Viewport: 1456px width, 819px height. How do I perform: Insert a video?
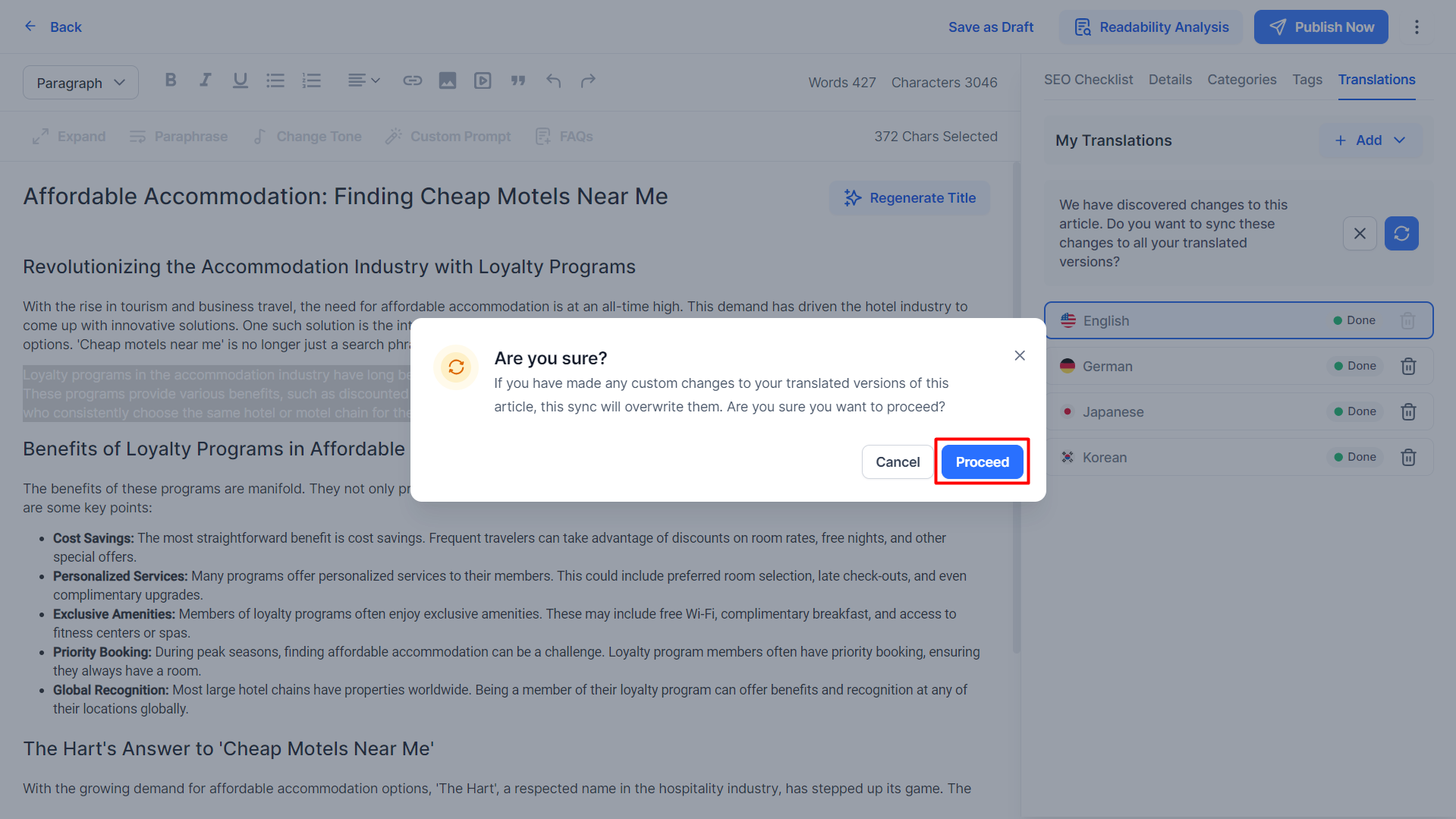(483, 80)
